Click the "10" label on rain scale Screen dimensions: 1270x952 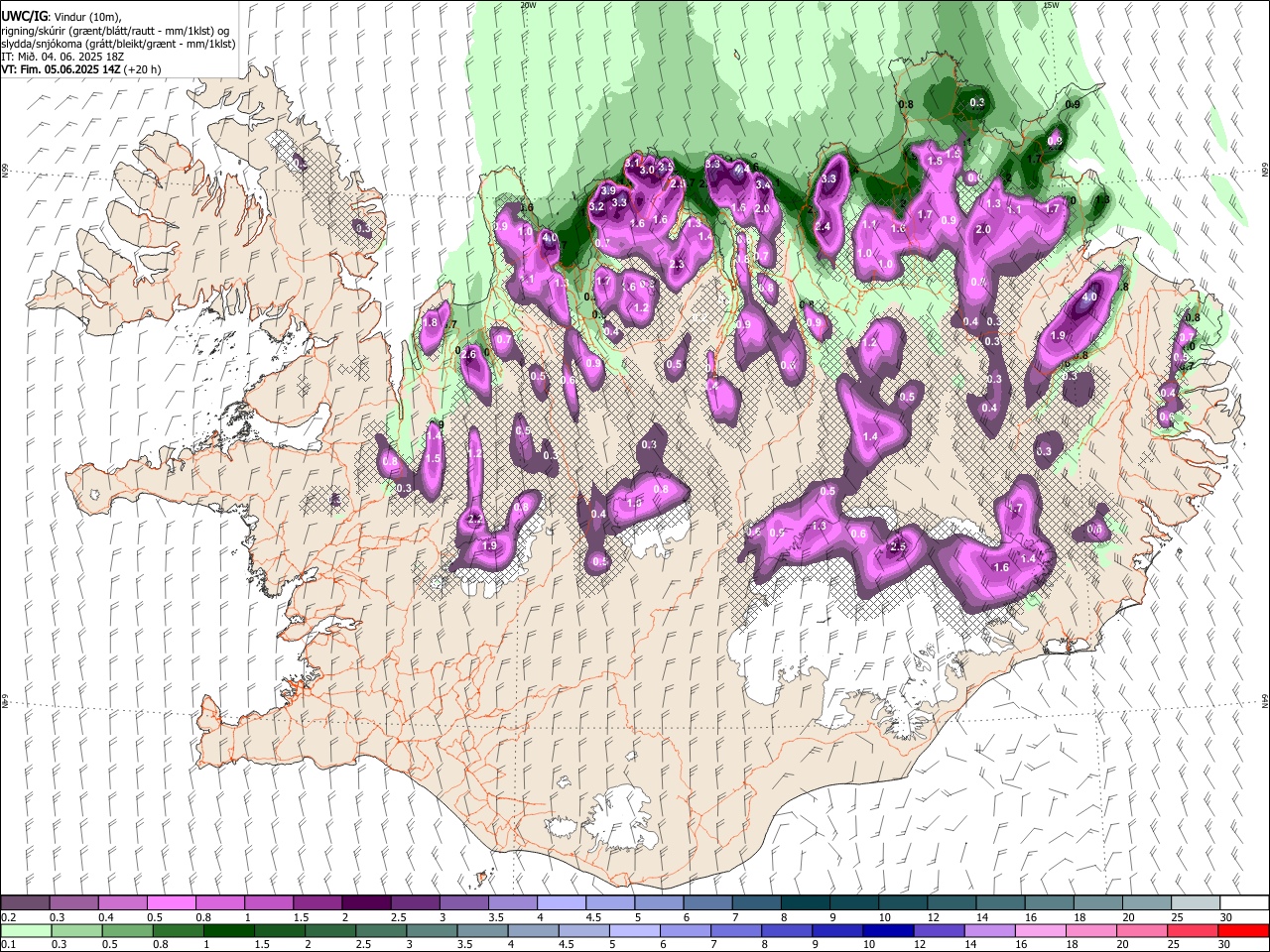[868, 945]
